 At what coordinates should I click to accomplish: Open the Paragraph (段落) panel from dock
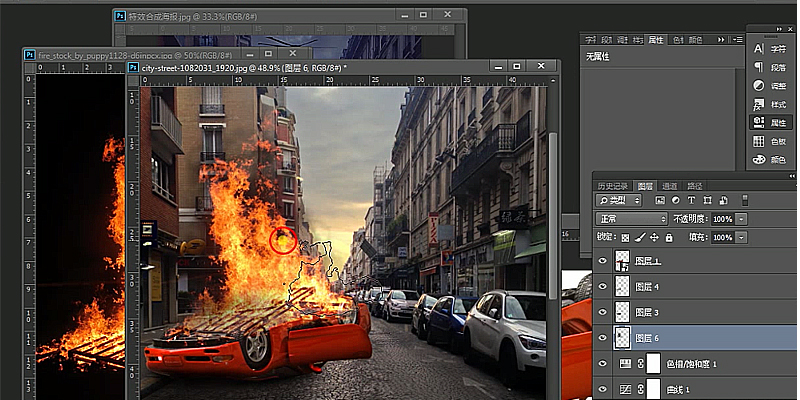point(770,67)
